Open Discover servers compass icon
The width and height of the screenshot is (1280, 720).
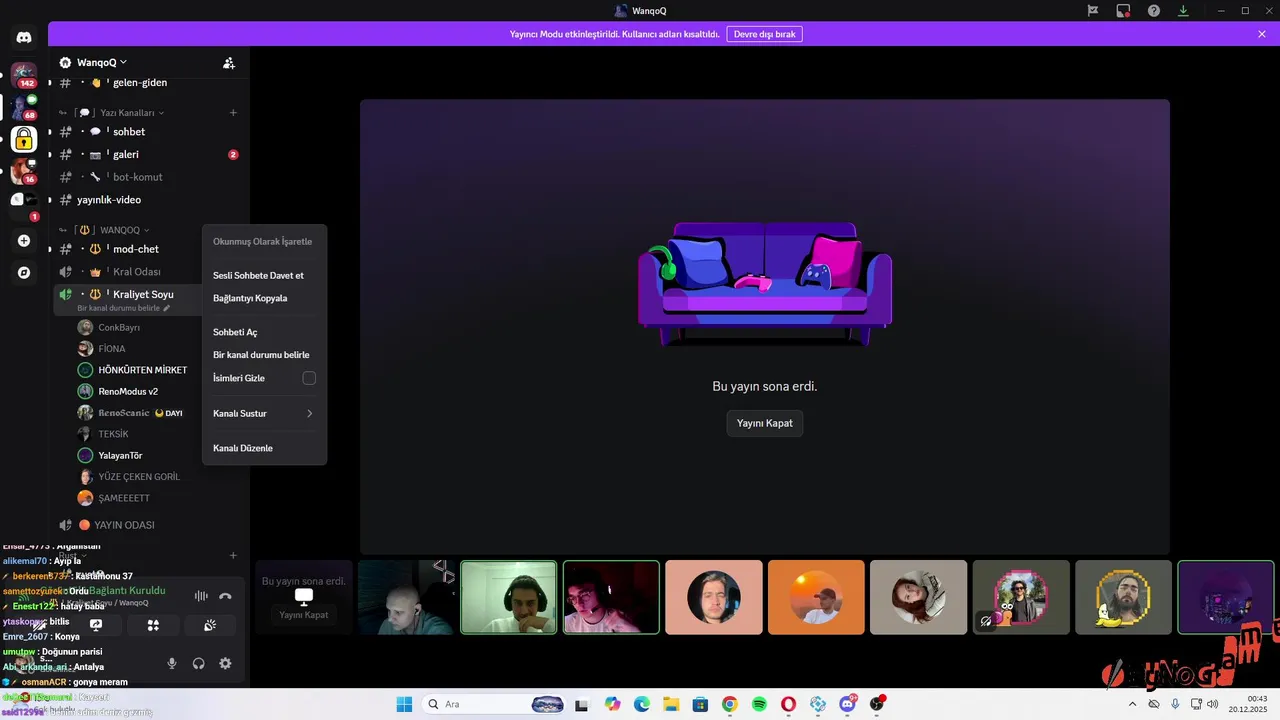24,272
